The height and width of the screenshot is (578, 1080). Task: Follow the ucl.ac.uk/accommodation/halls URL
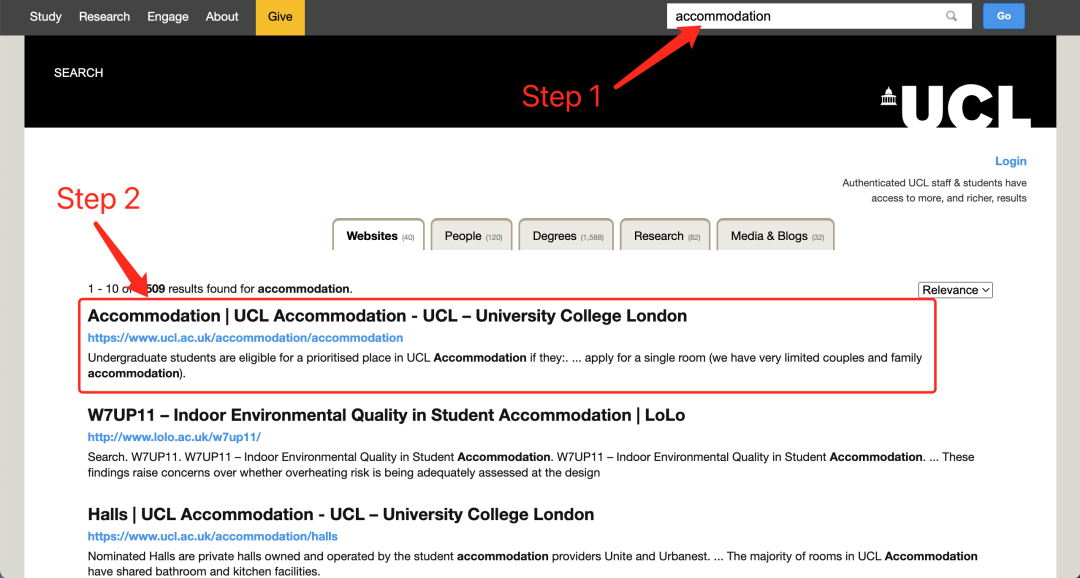(212, 536)
